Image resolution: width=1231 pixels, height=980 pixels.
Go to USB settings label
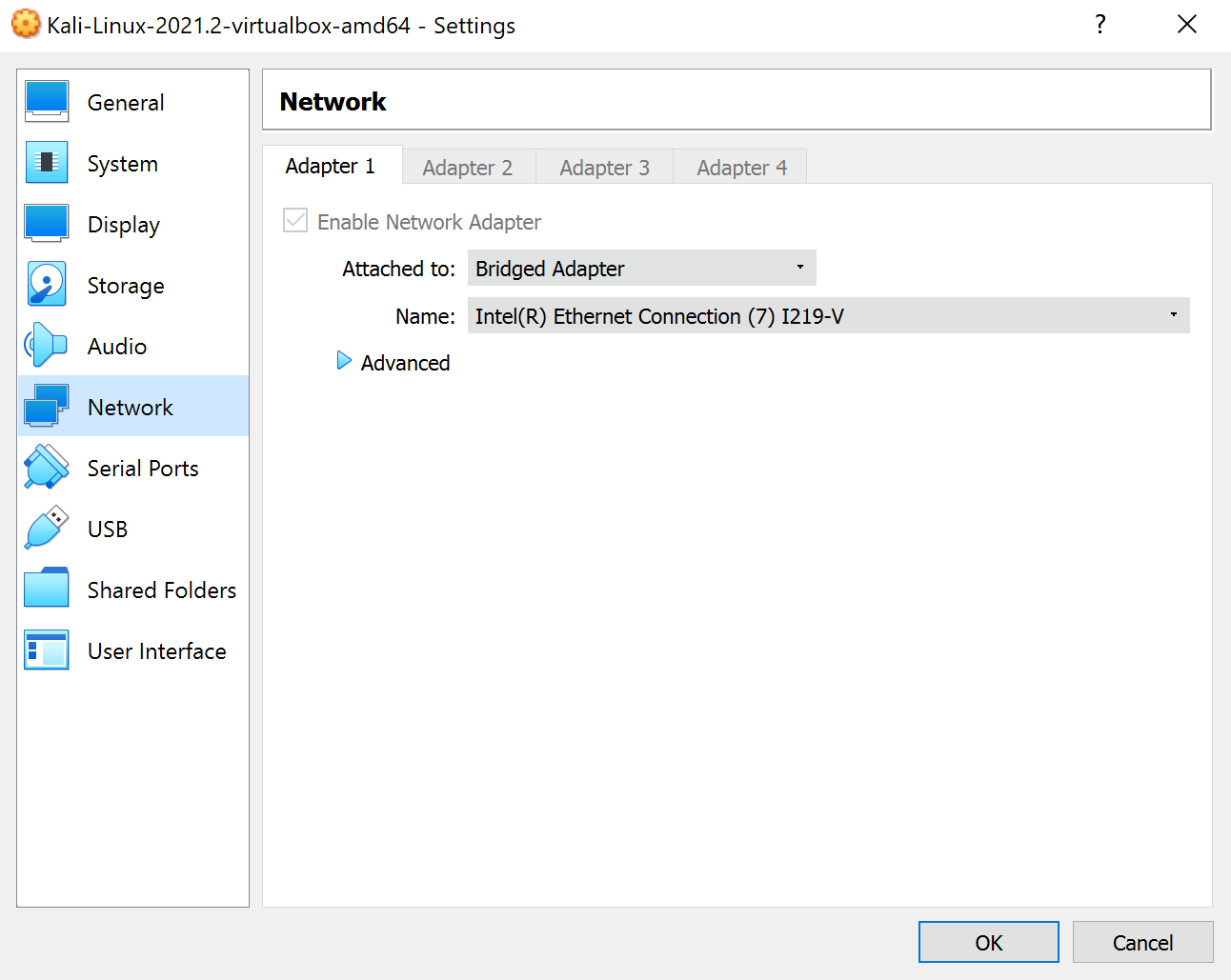[108, 530]
